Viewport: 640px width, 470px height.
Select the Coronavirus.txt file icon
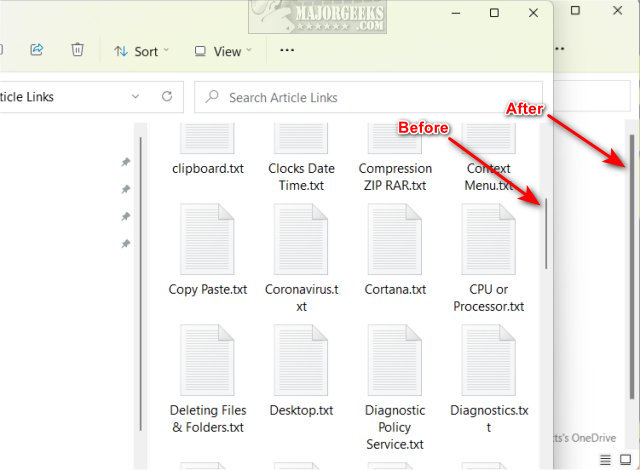click(301, 239)
